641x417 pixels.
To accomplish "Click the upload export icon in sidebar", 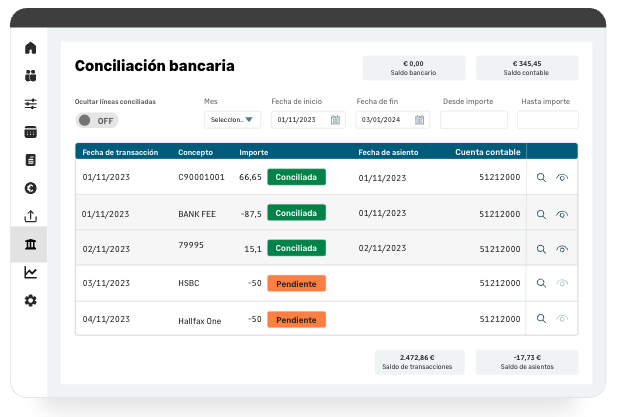I will (x=31, y=216).
